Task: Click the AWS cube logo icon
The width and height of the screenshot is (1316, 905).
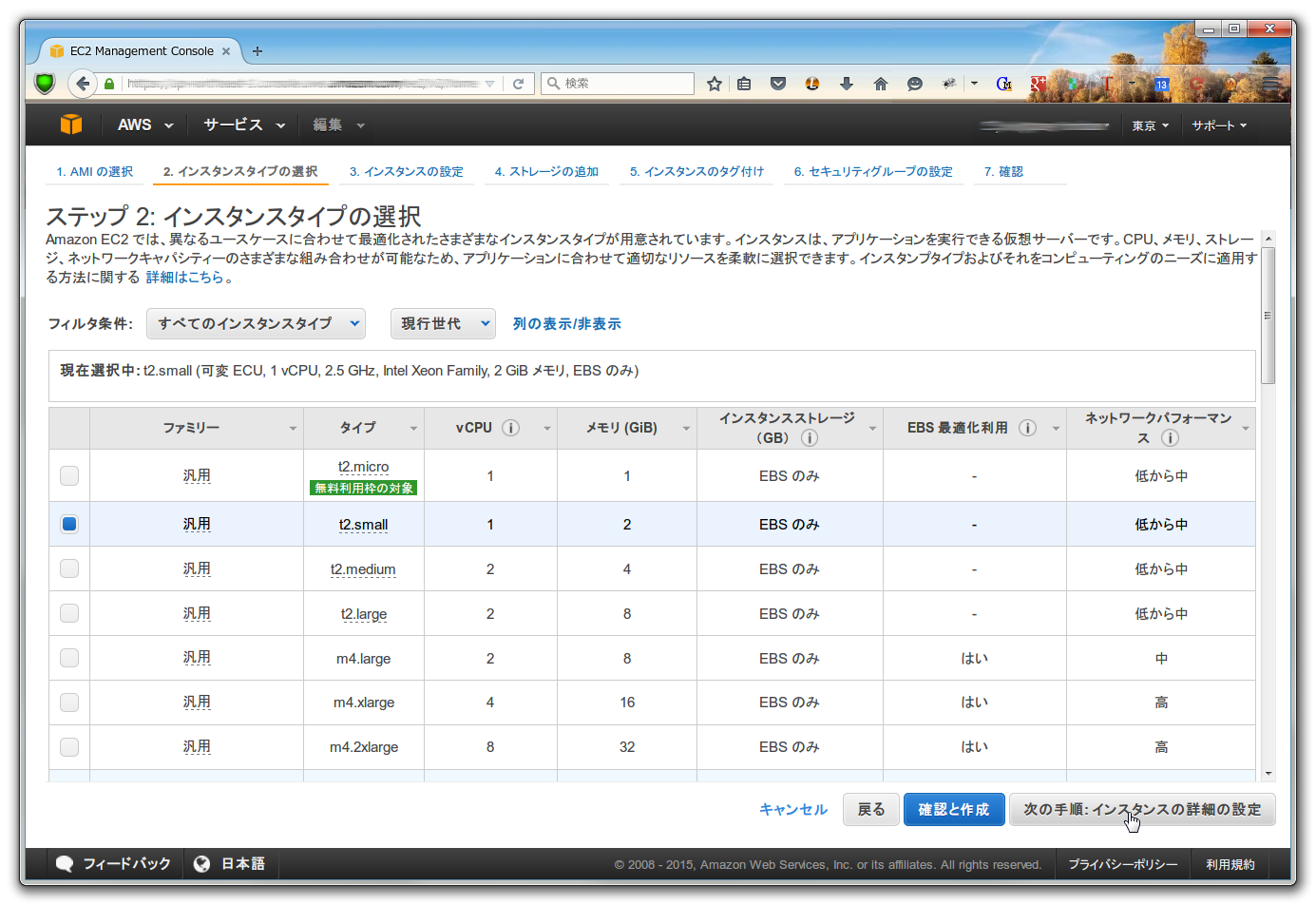Action: [71, 125]
